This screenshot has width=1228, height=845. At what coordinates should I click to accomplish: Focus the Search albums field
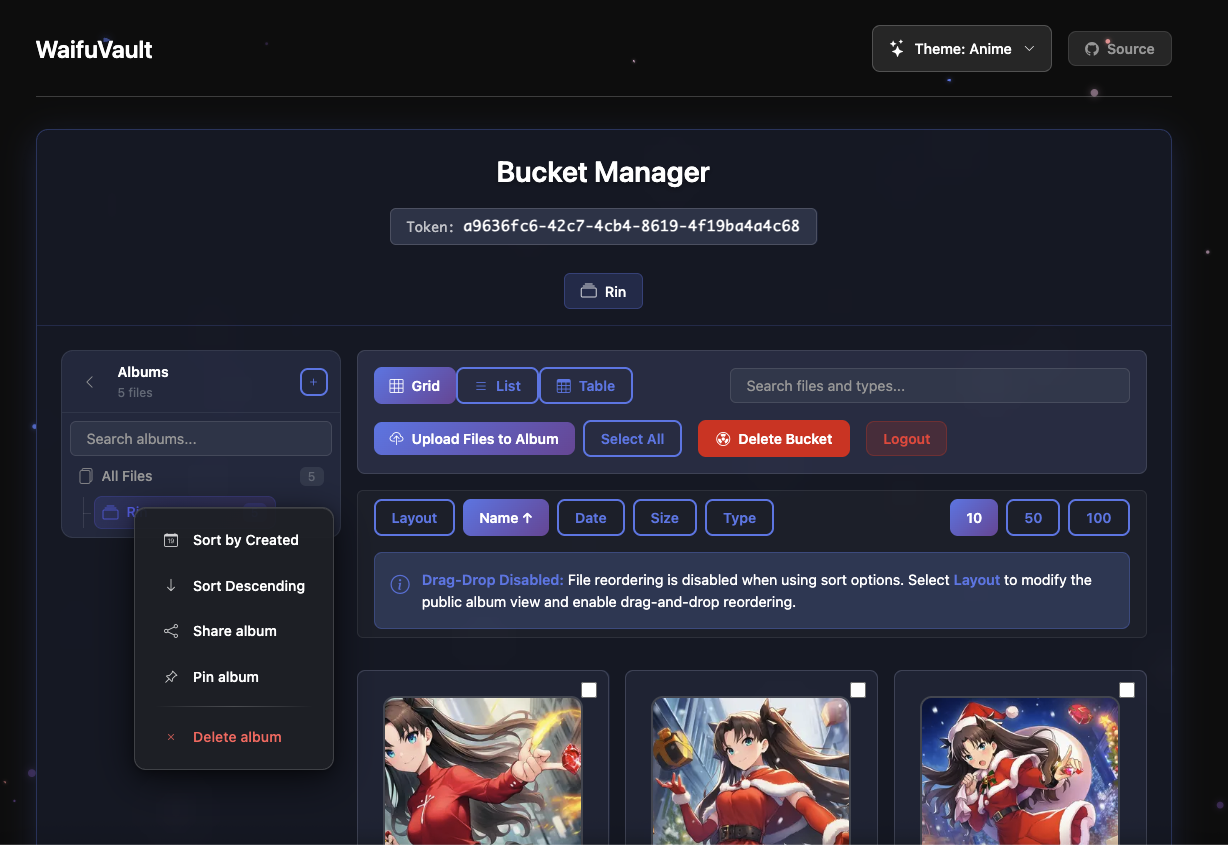[201, 438]
